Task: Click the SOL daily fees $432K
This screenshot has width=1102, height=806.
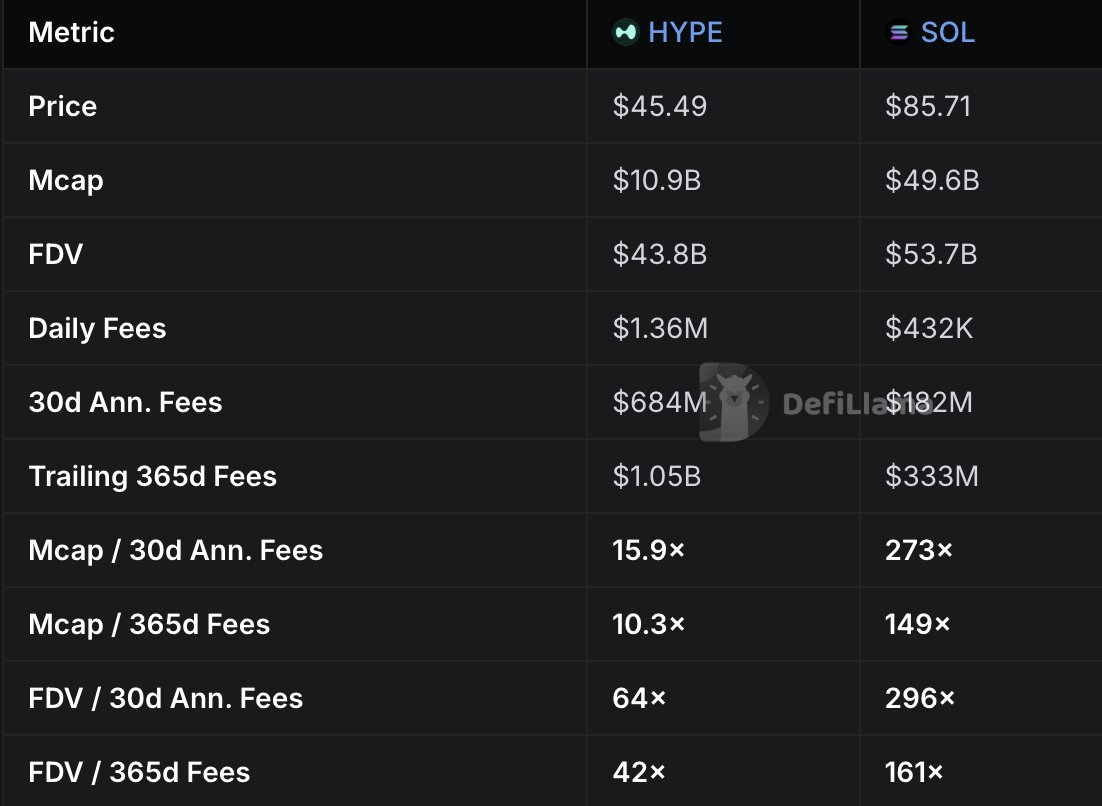Action: 929,328
